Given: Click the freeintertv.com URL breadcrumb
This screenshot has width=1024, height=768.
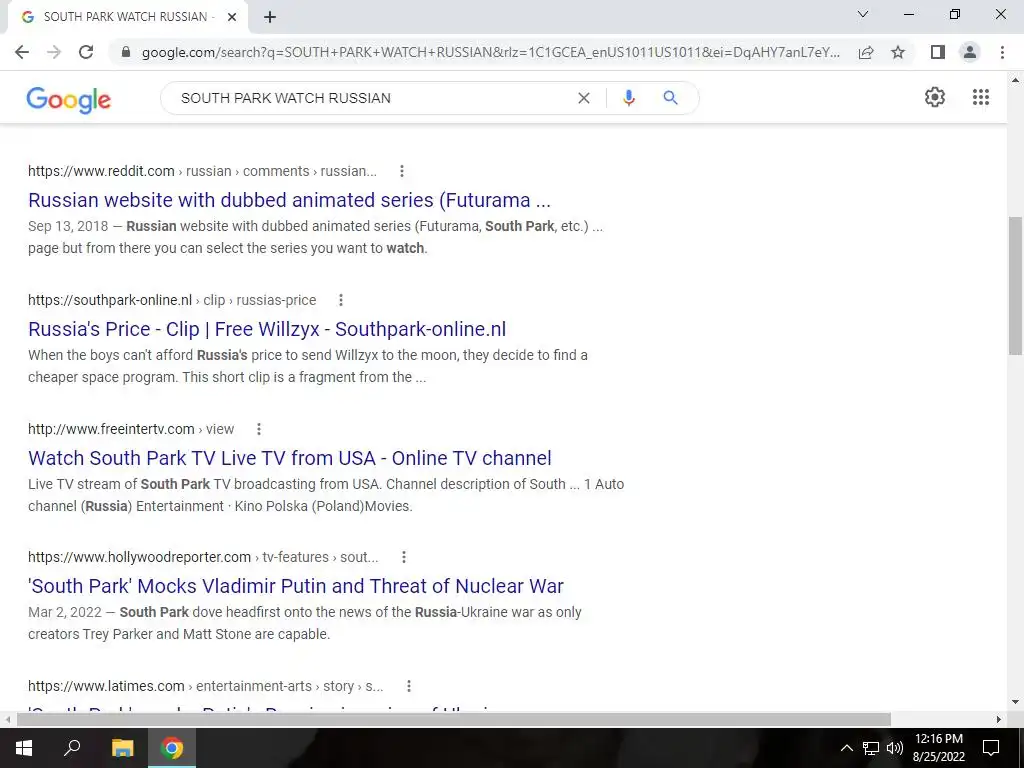Looking at the screenshot, I should [x=131, y=429].
